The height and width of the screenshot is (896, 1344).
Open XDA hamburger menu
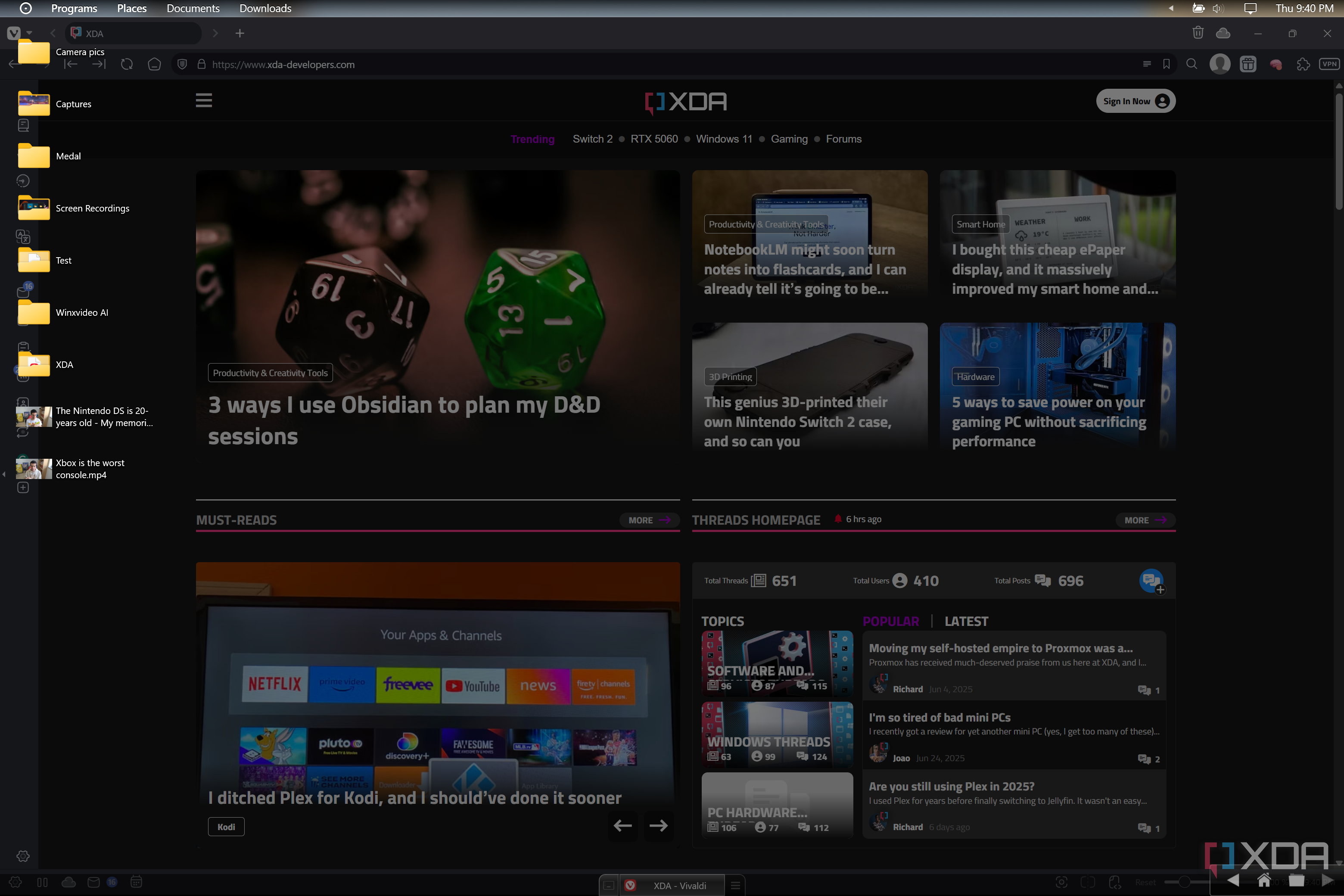point(204,100)
